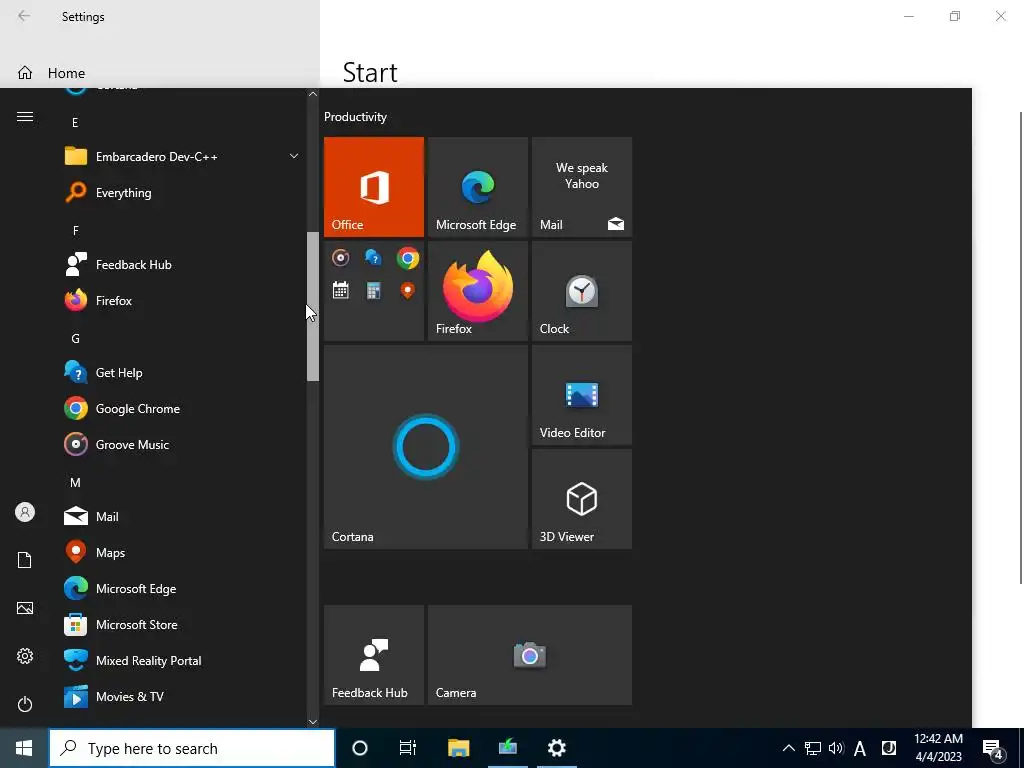The width and height of the screenshot is (1024, 768).
Task: Launch the Microsoft Edge tile
Action: 477,187
